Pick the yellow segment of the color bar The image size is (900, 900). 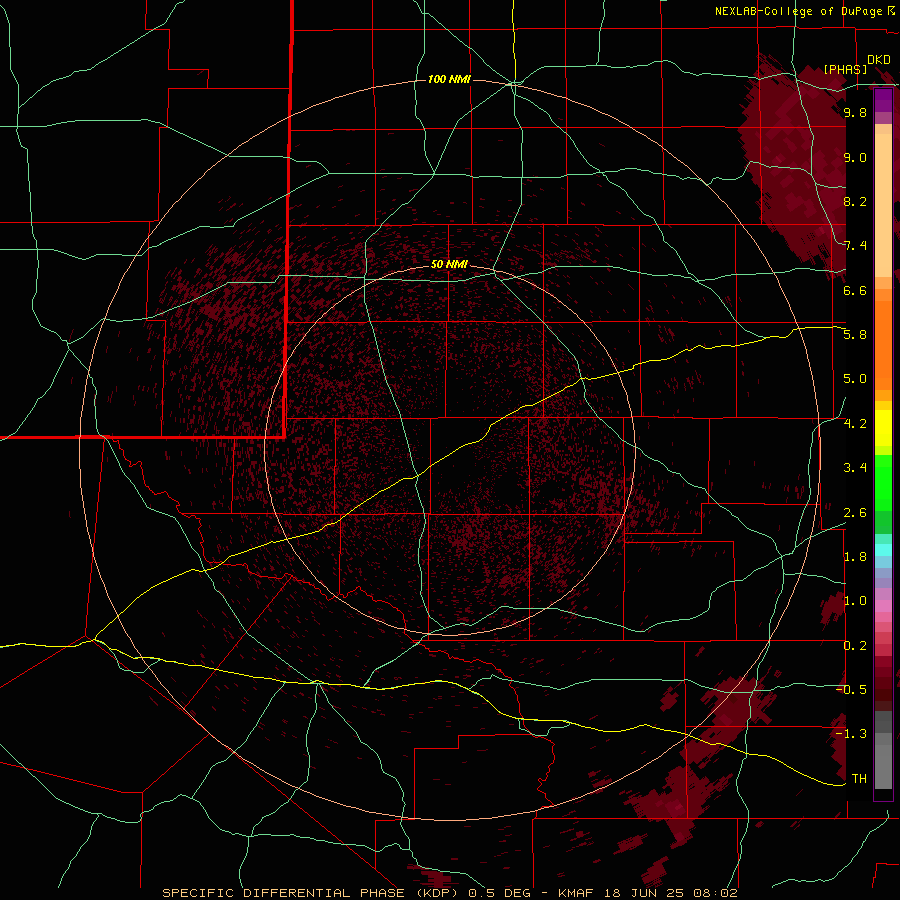coord(883,428)
